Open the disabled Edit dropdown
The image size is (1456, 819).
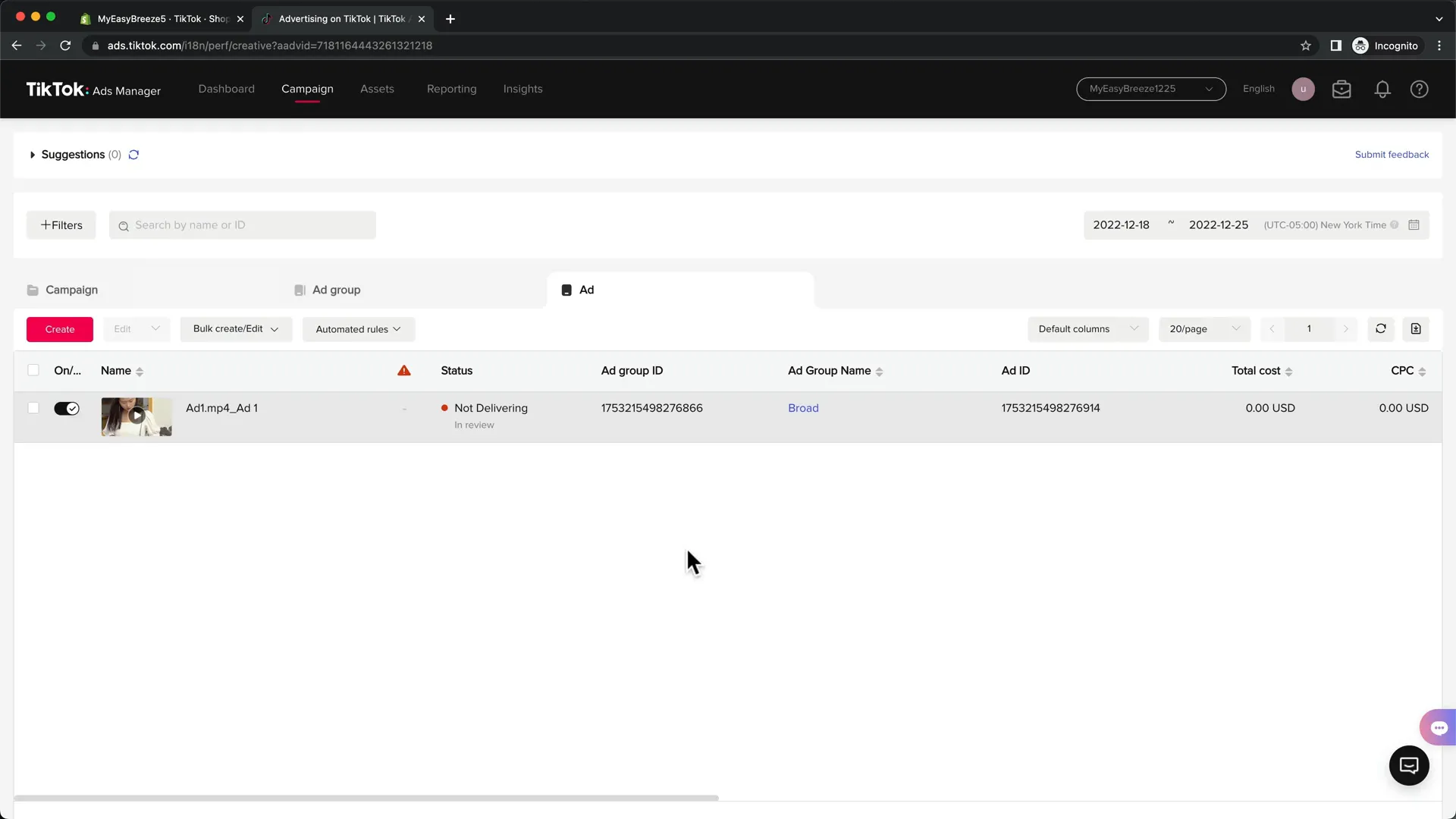tap(136, 329)
